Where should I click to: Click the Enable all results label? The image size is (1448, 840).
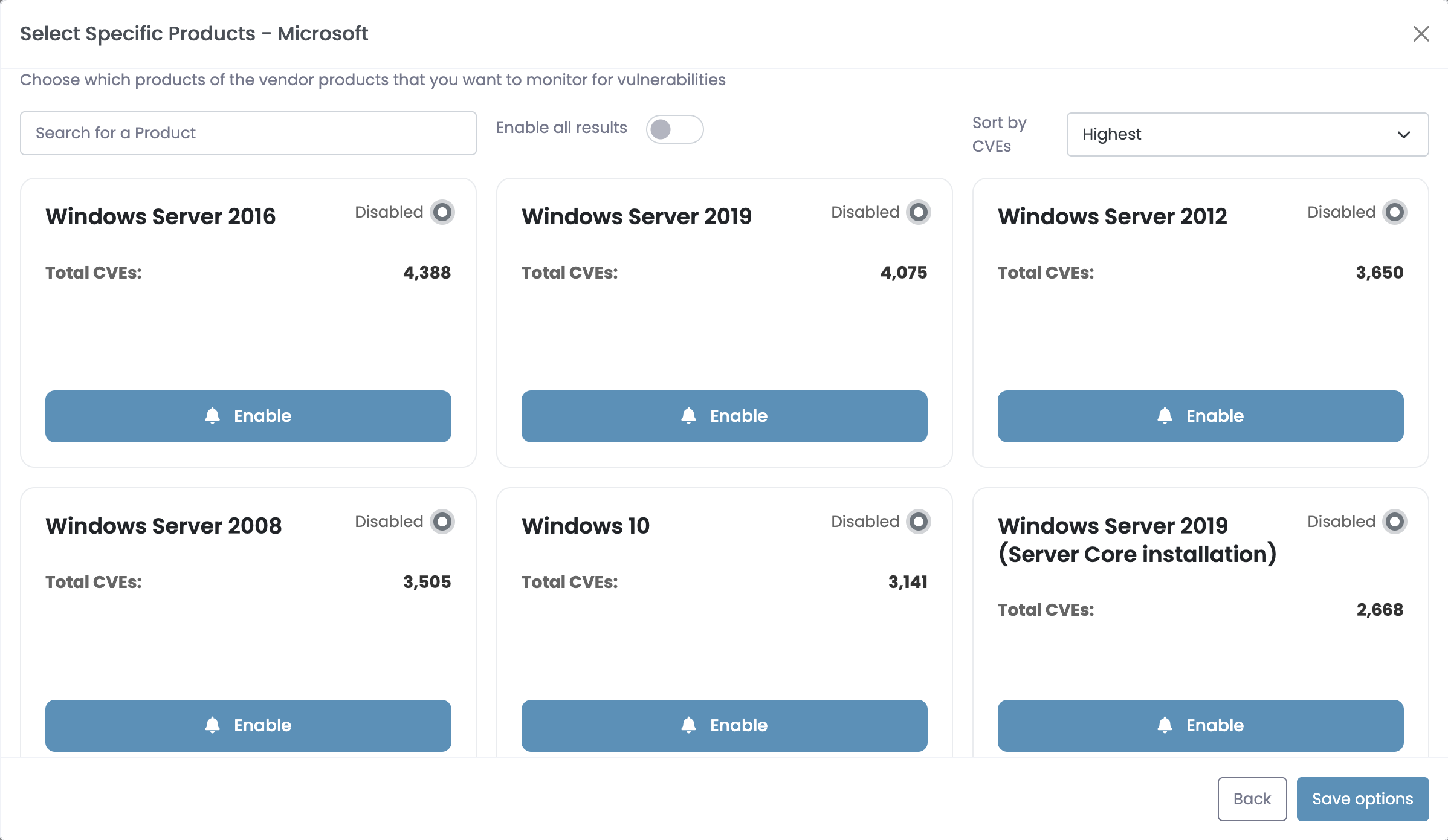point(561,128)
